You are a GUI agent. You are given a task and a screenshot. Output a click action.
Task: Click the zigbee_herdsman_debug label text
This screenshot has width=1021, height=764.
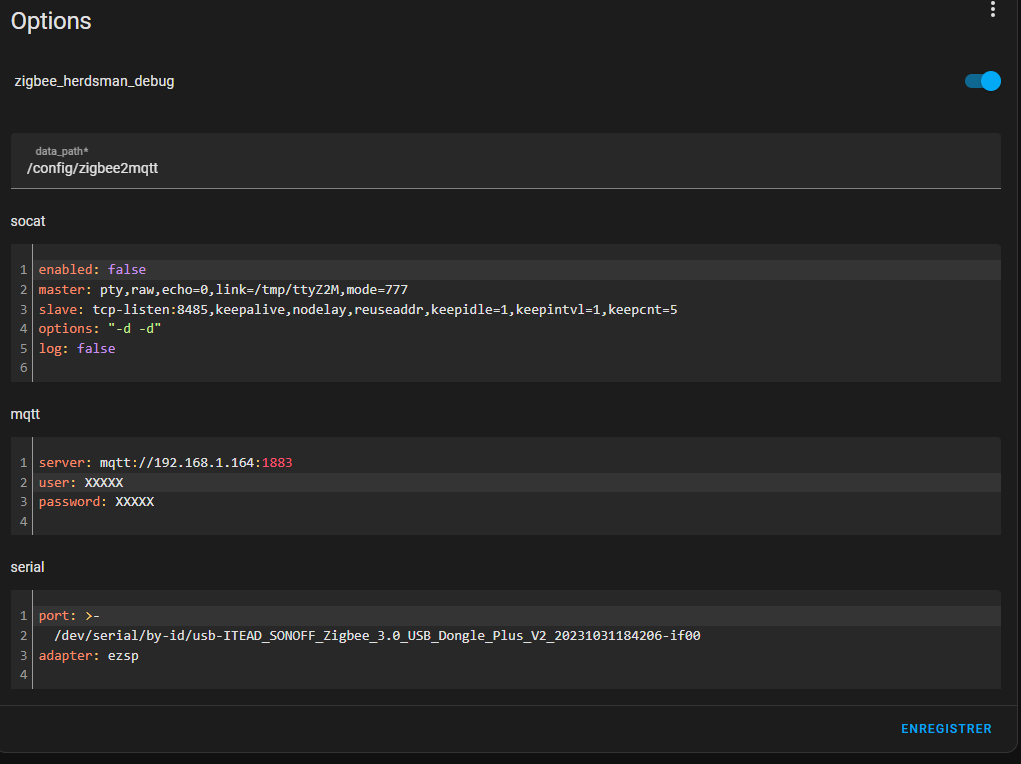[x=95, y=81]
